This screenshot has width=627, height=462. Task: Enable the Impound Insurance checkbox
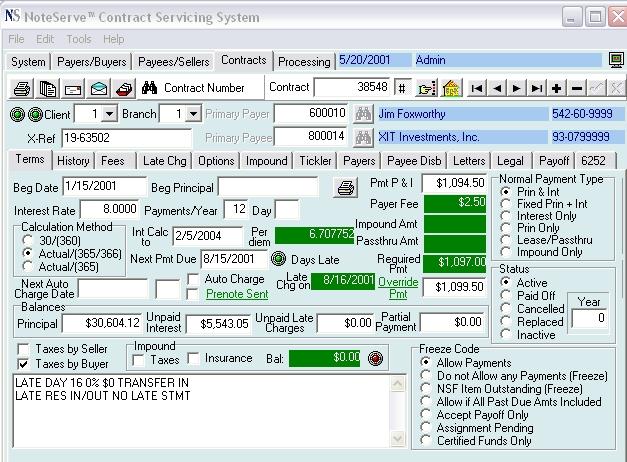(x=194, y=358)
